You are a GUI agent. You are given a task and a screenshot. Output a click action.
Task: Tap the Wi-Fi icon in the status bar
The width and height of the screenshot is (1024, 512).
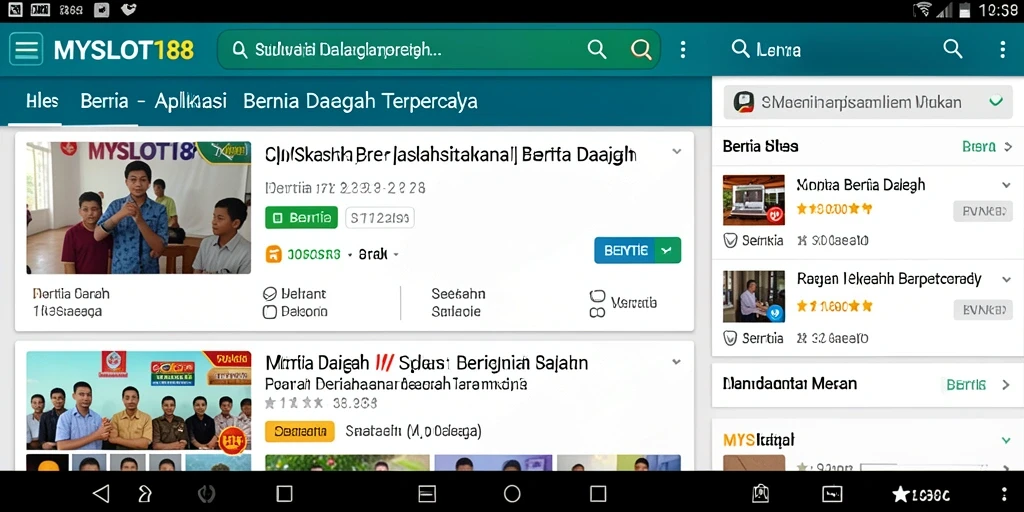tap(923, 10)
